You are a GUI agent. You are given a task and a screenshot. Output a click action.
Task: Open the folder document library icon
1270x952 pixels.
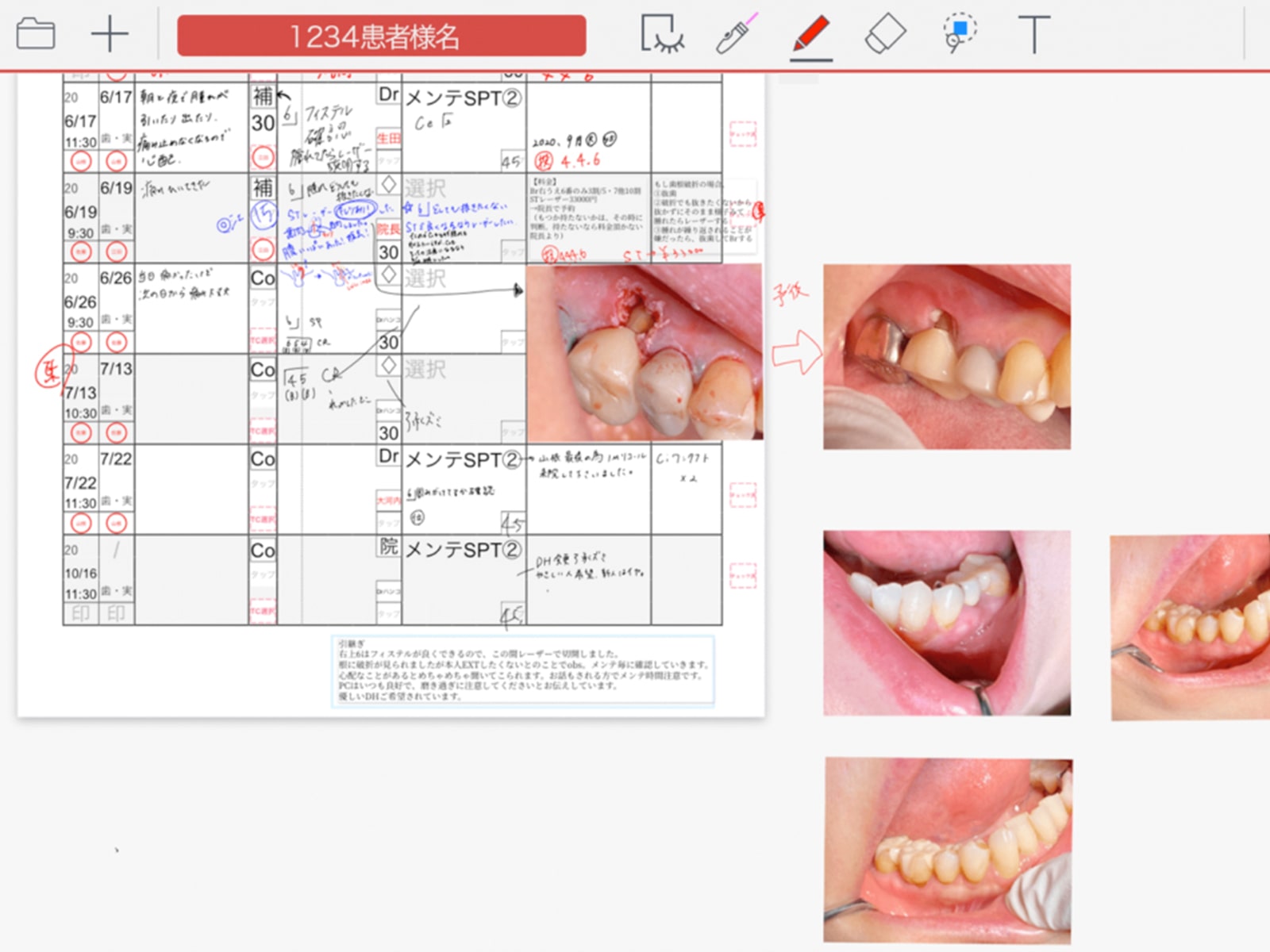(x=36, y=35)
